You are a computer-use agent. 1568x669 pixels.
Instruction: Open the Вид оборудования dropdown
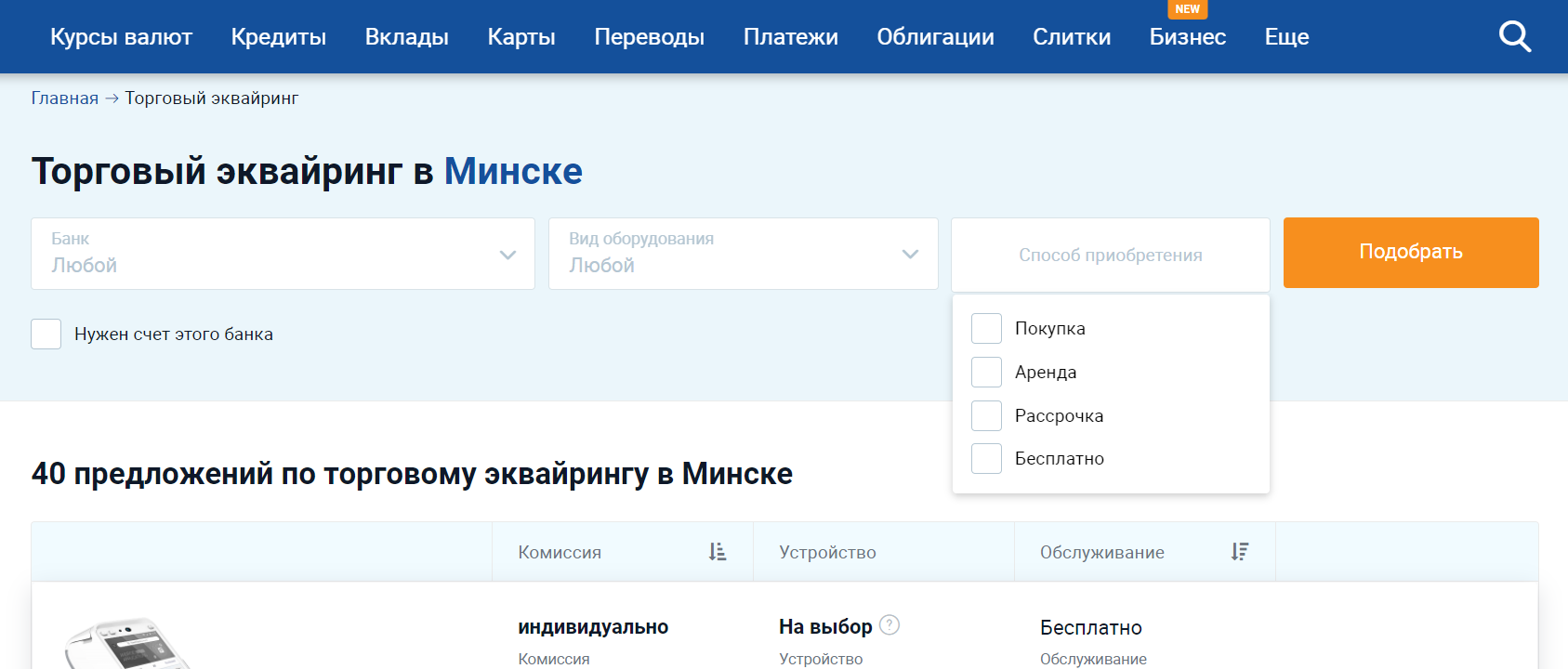click(x=743, y=254)
